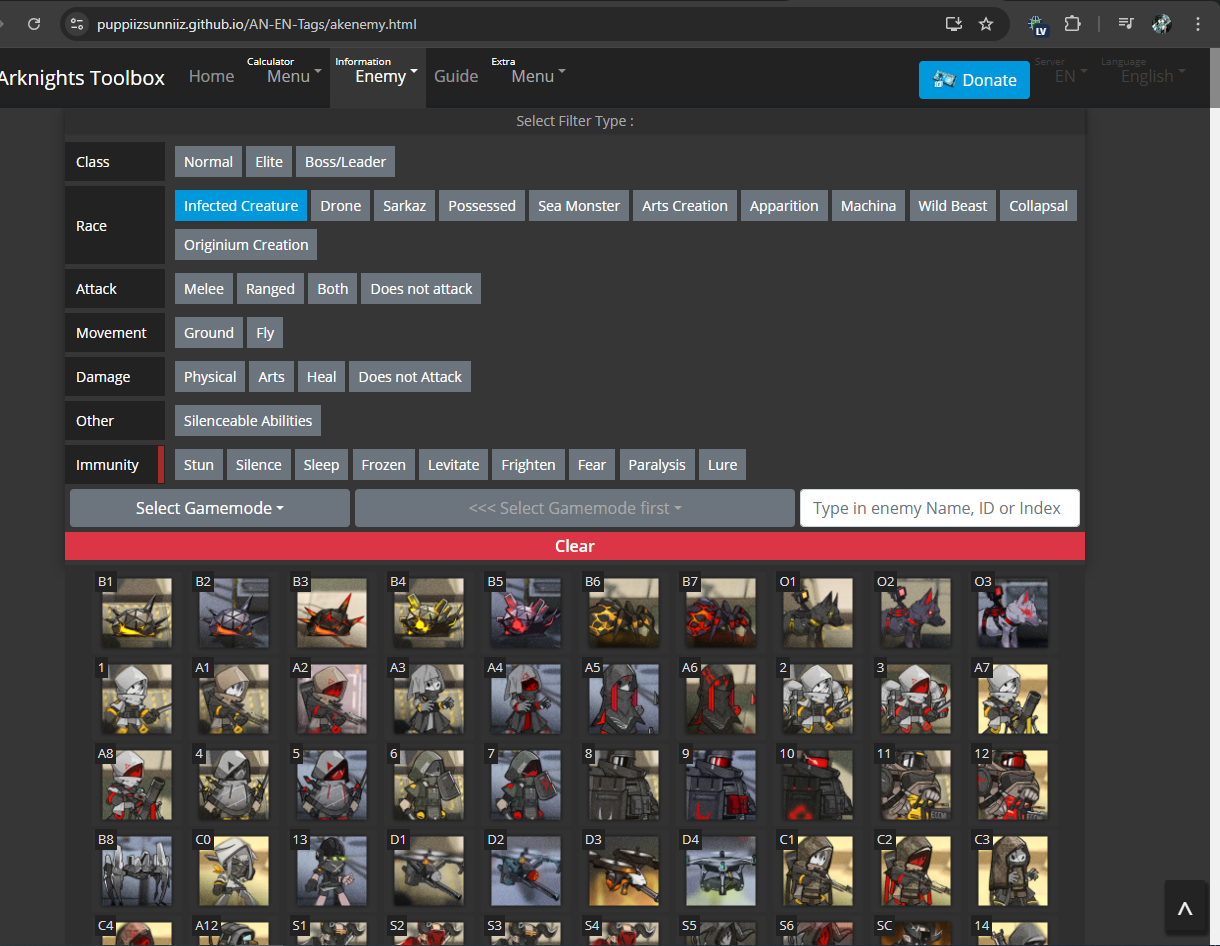Toggle Fly movement filter

[x=265, y=333]
